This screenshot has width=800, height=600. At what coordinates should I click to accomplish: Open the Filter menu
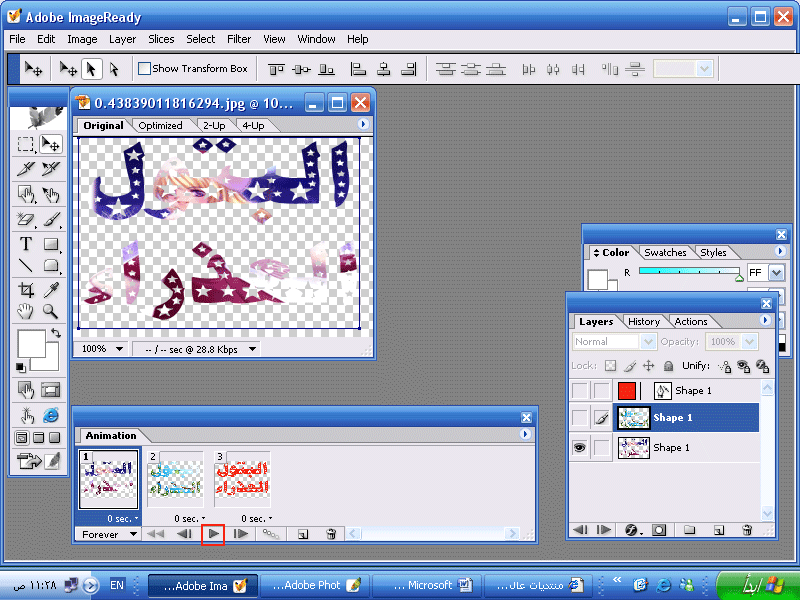[239, 39]
